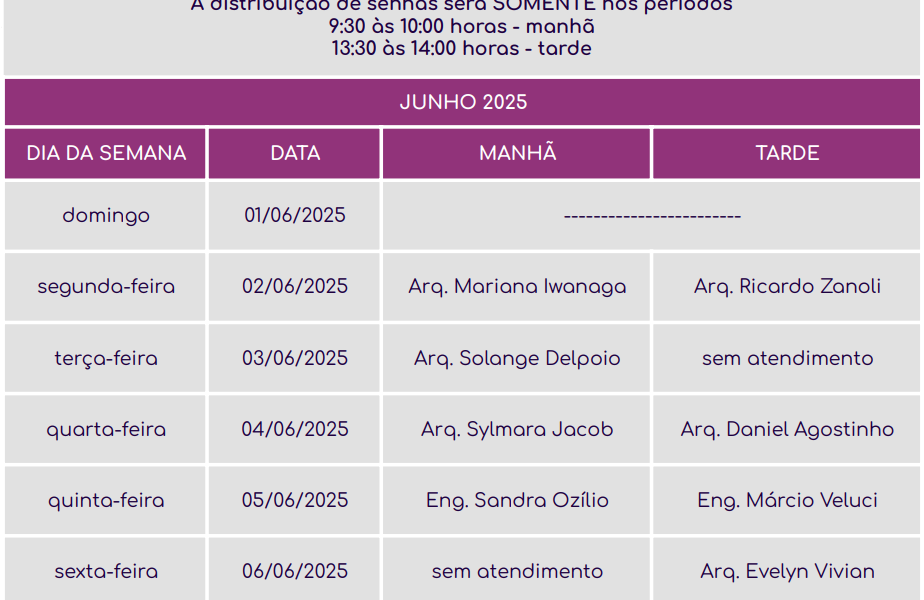924x600 pixels.
Task: Click the JUNHO 2025 table title
Action: (x=463, y=102)
